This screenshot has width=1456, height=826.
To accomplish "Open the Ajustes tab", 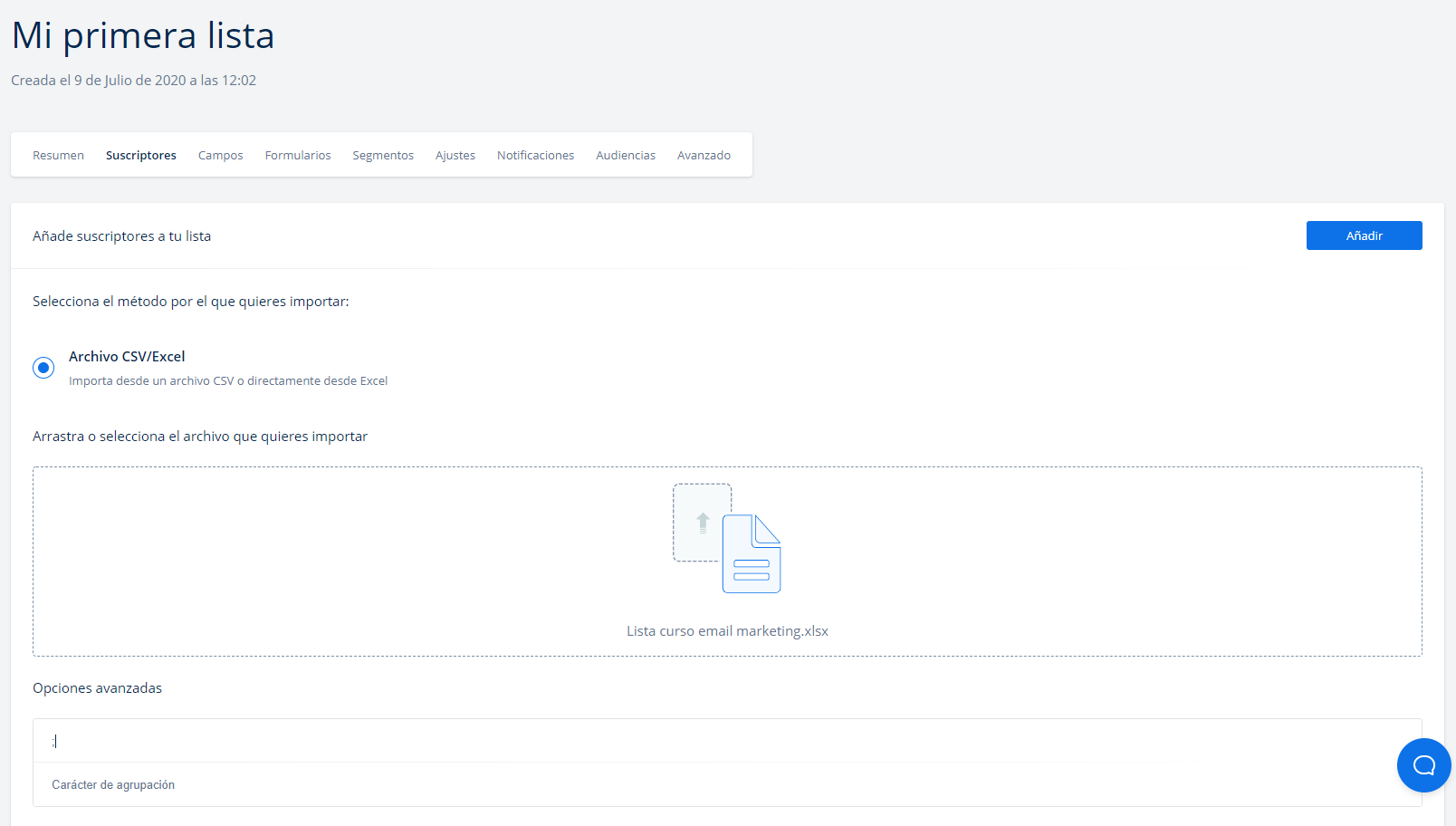I will [x=455, y=155].
